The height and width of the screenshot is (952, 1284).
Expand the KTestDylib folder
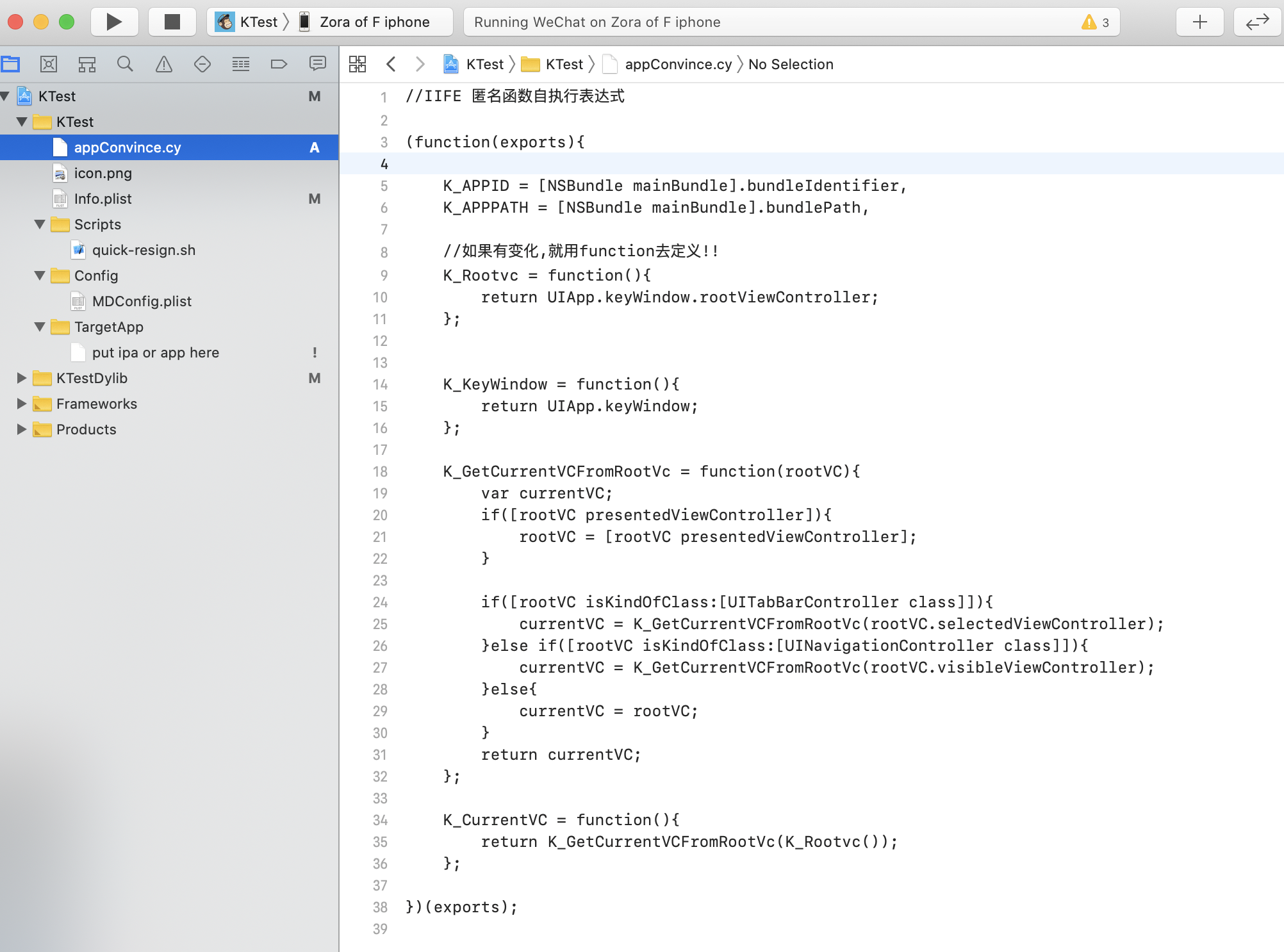[22, 378]
